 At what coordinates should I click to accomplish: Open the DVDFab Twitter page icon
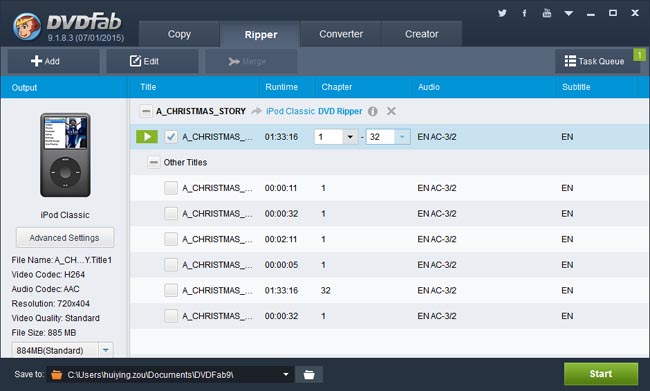click(502, 13)
